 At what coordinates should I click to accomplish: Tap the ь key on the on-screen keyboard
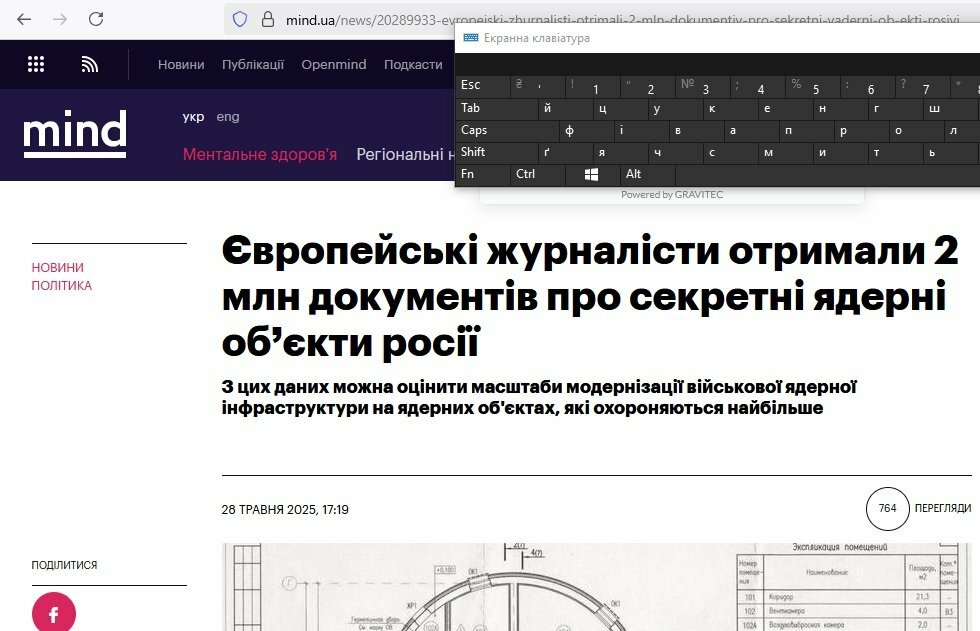(x=950, y=152)
